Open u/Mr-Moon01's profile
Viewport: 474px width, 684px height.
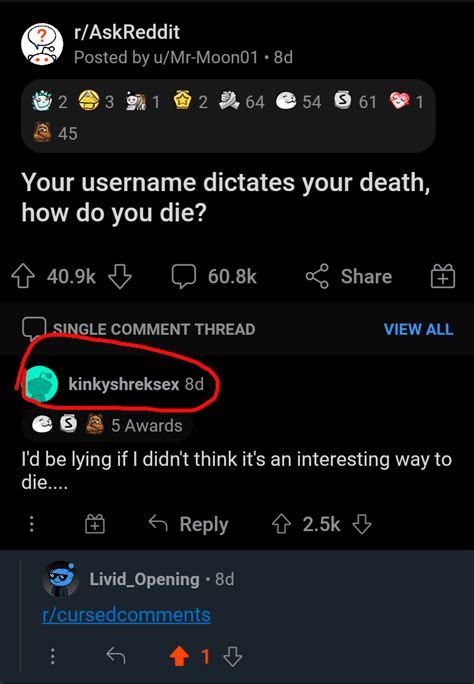(205, 57)
